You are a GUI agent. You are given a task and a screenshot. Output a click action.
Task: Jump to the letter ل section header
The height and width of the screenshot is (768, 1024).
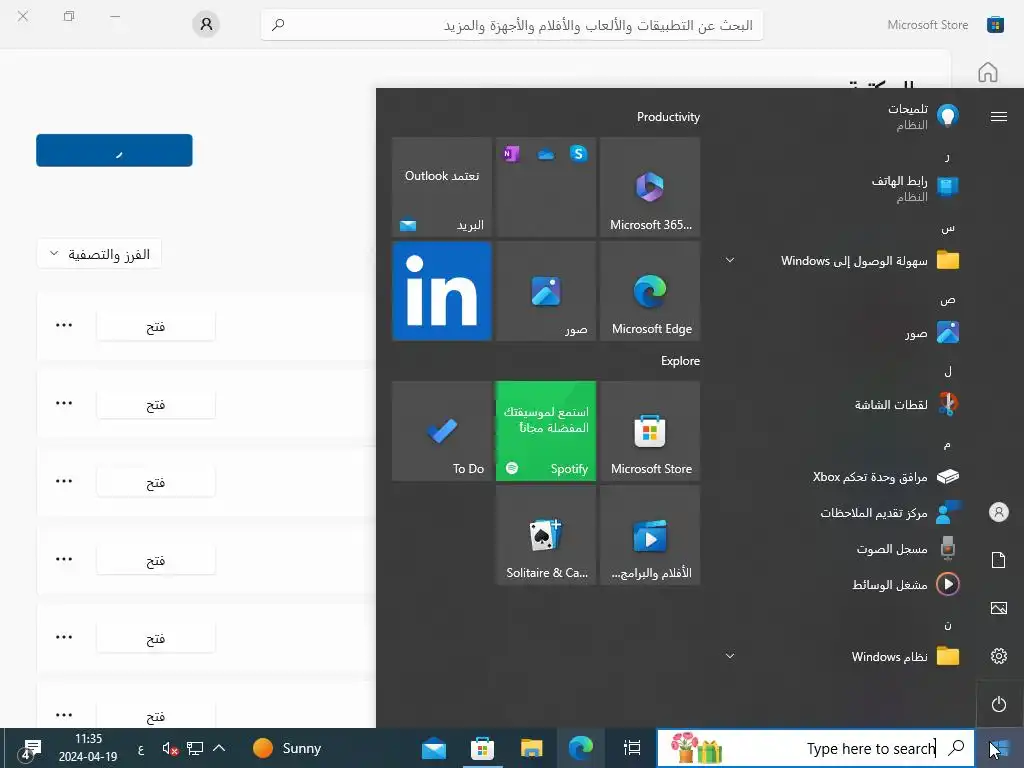(x=947, y=372)
